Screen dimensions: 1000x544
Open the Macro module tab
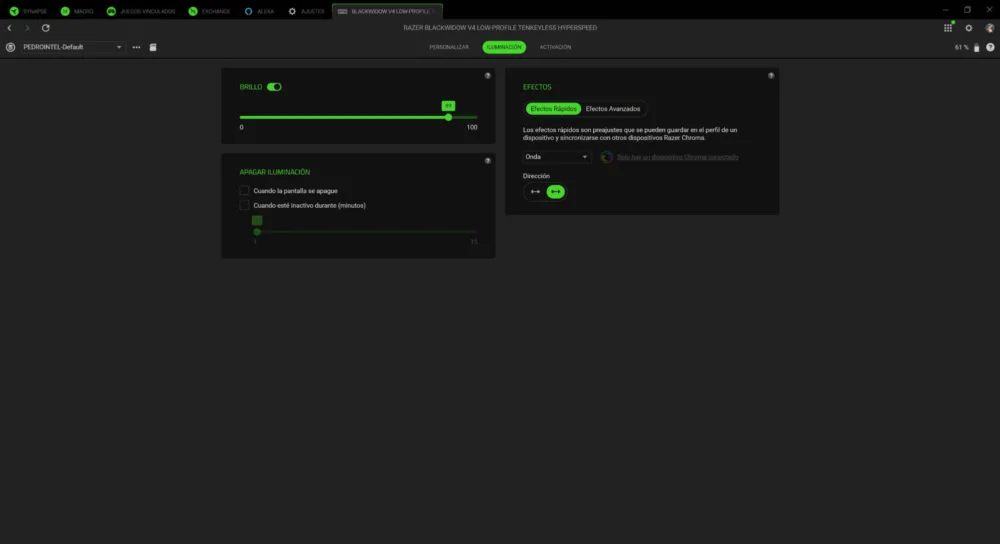pyautogui.click(x=77, y=11)
